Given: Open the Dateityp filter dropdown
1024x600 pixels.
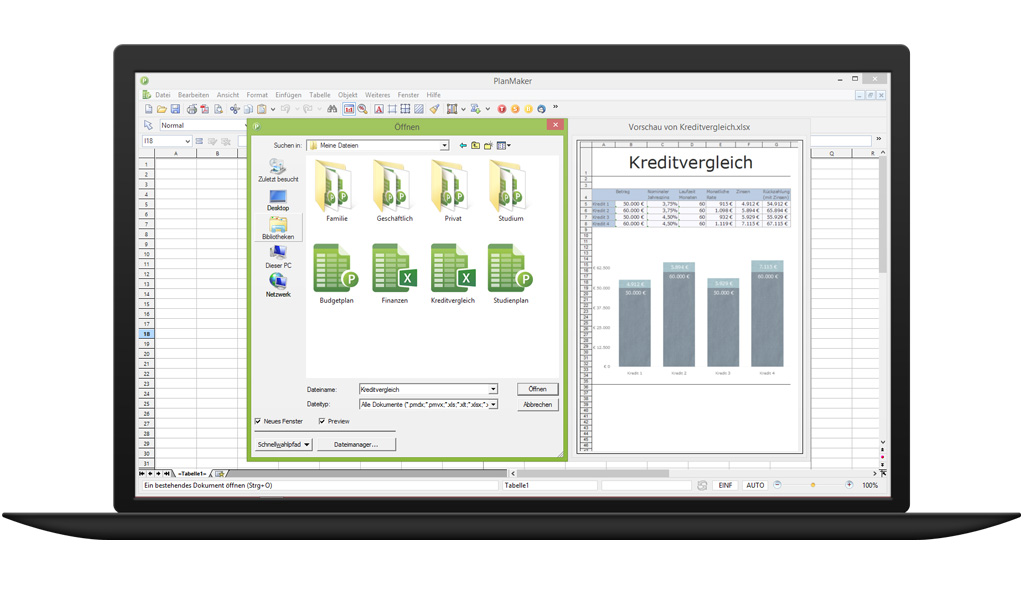Looking at the screenshot, I should [x=493, y=404].
